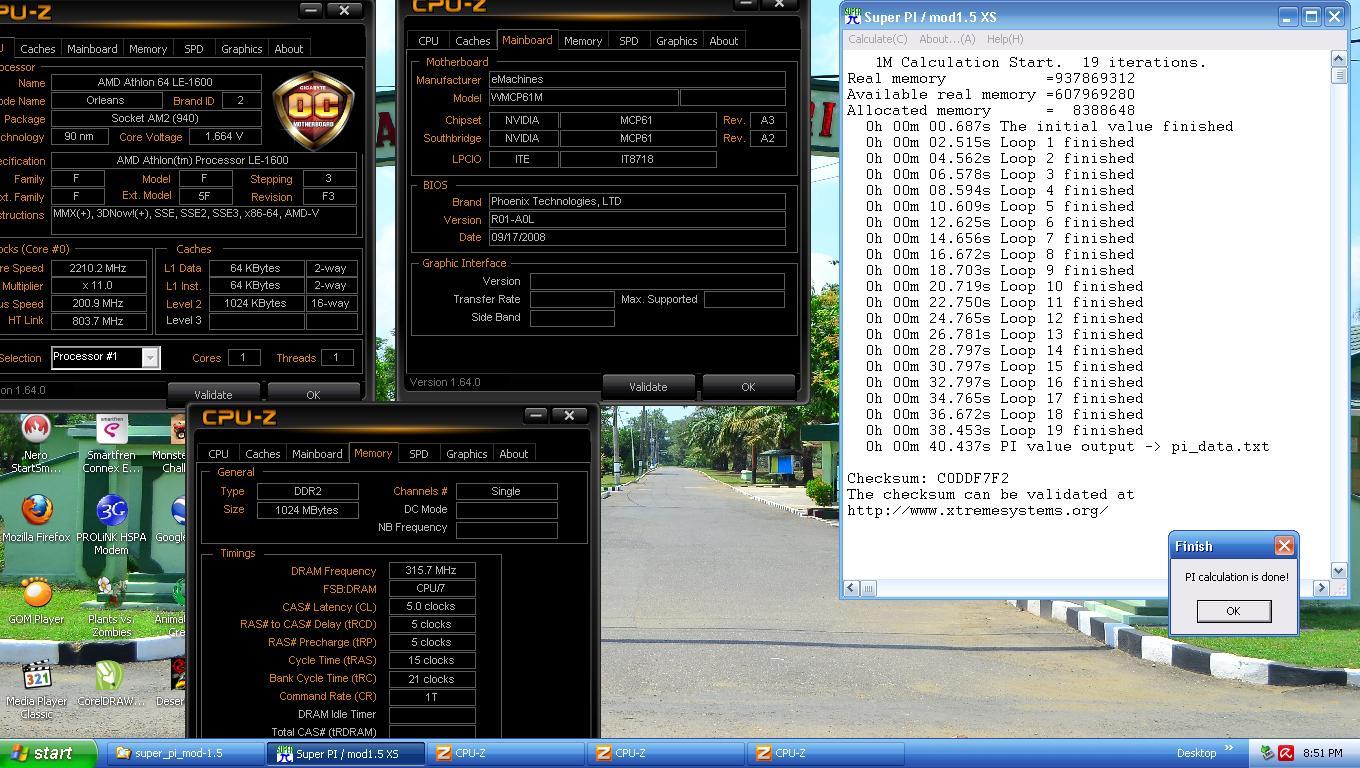
Task: Select Memory tab in Mainboard window
Action: (582, 41)
